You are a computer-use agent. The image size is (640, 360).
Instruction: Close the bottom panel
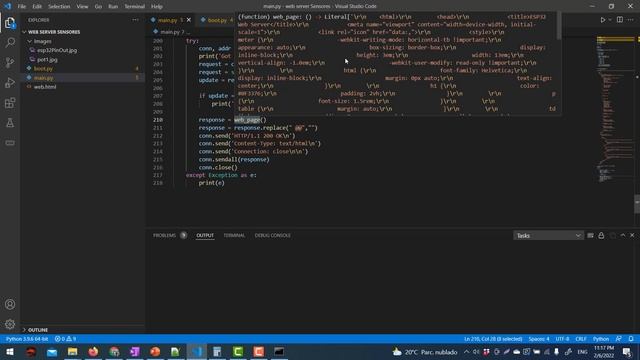tap(632, 236)
